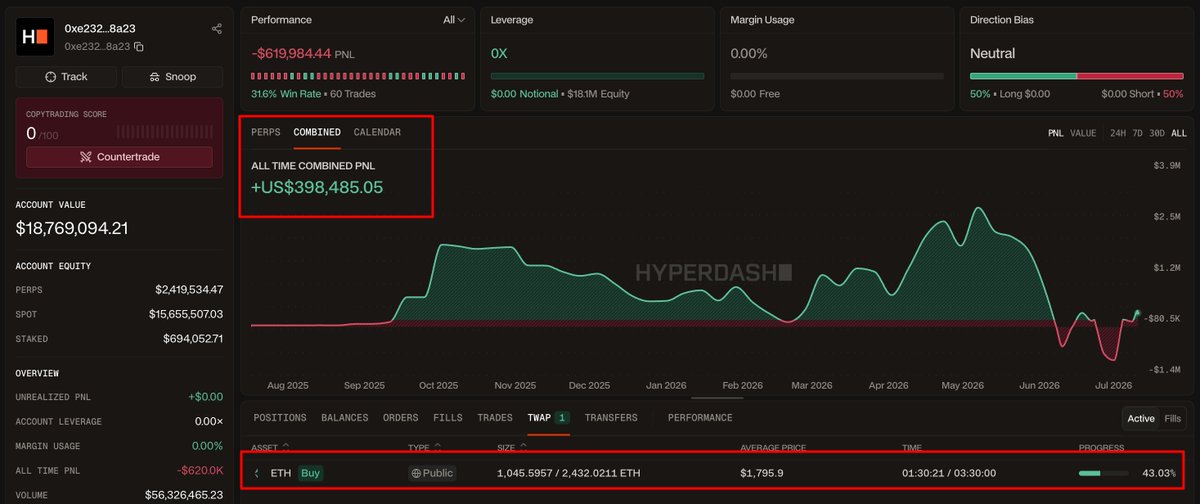Click the PERPS equity value $2,419,534.47
This screenshot has height=504, width=1200.
coord(189,289)
